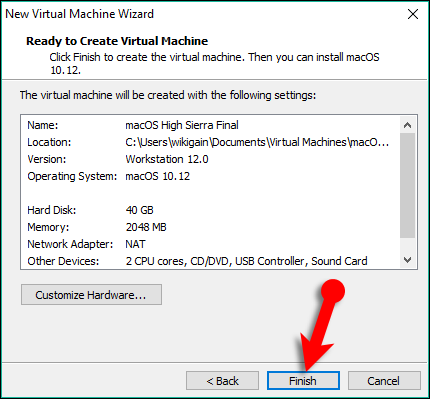Close the wizard window with X
430x399 pixels.
413,14
